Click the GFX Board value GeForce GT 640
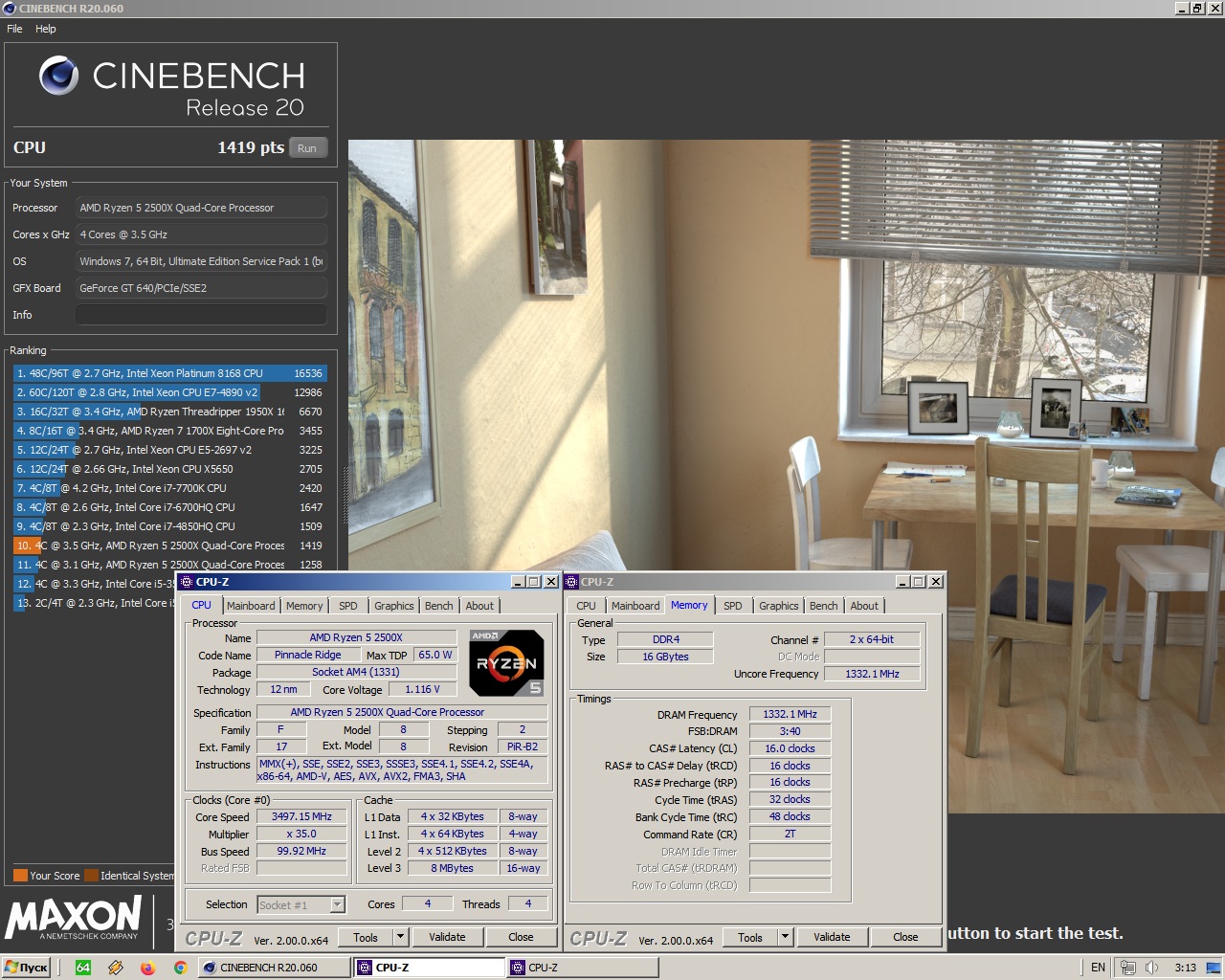The image size is (1225, 980). 201,288
